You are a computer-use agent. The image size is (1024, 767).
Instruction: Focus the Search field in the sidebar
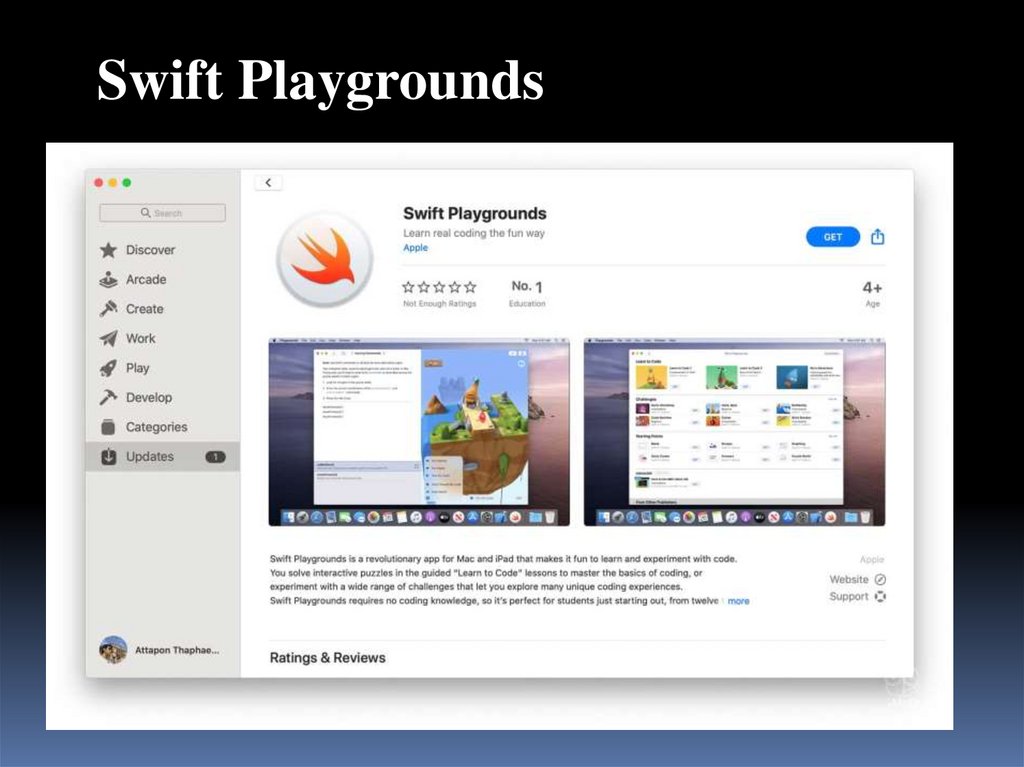pyautogui.click(x=163, y=213)
